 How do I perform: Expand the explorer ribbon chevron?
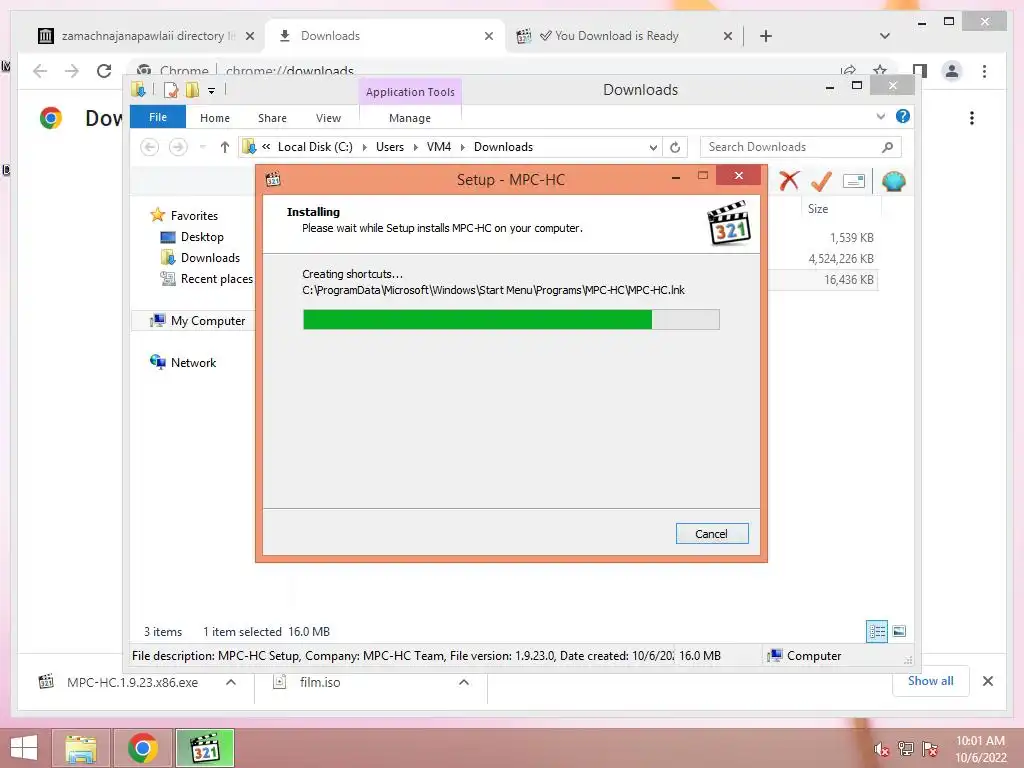881,116
